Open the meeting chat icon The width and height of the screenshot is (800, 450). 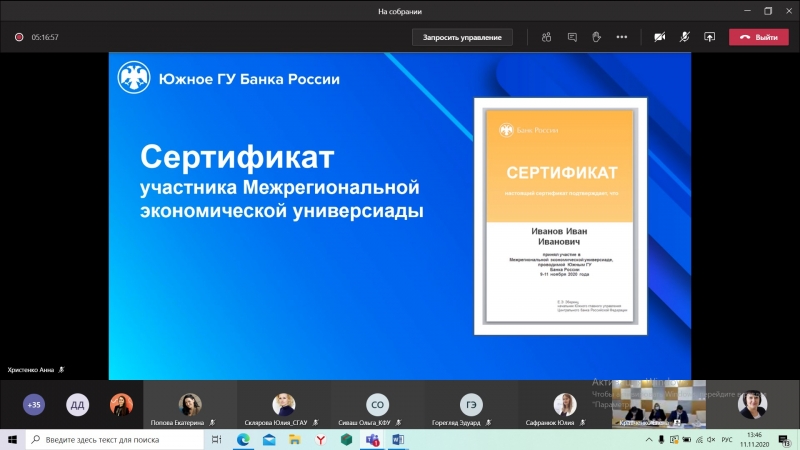572,37
